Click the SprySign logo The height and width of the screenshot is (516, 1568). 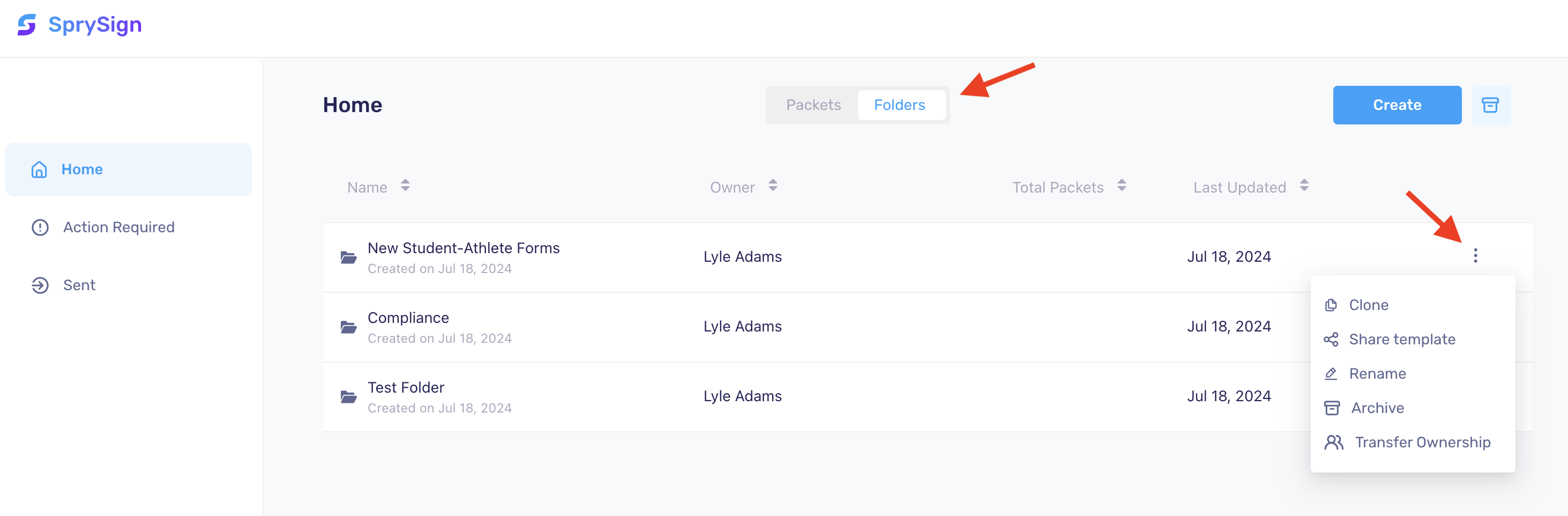pos(79,24)
